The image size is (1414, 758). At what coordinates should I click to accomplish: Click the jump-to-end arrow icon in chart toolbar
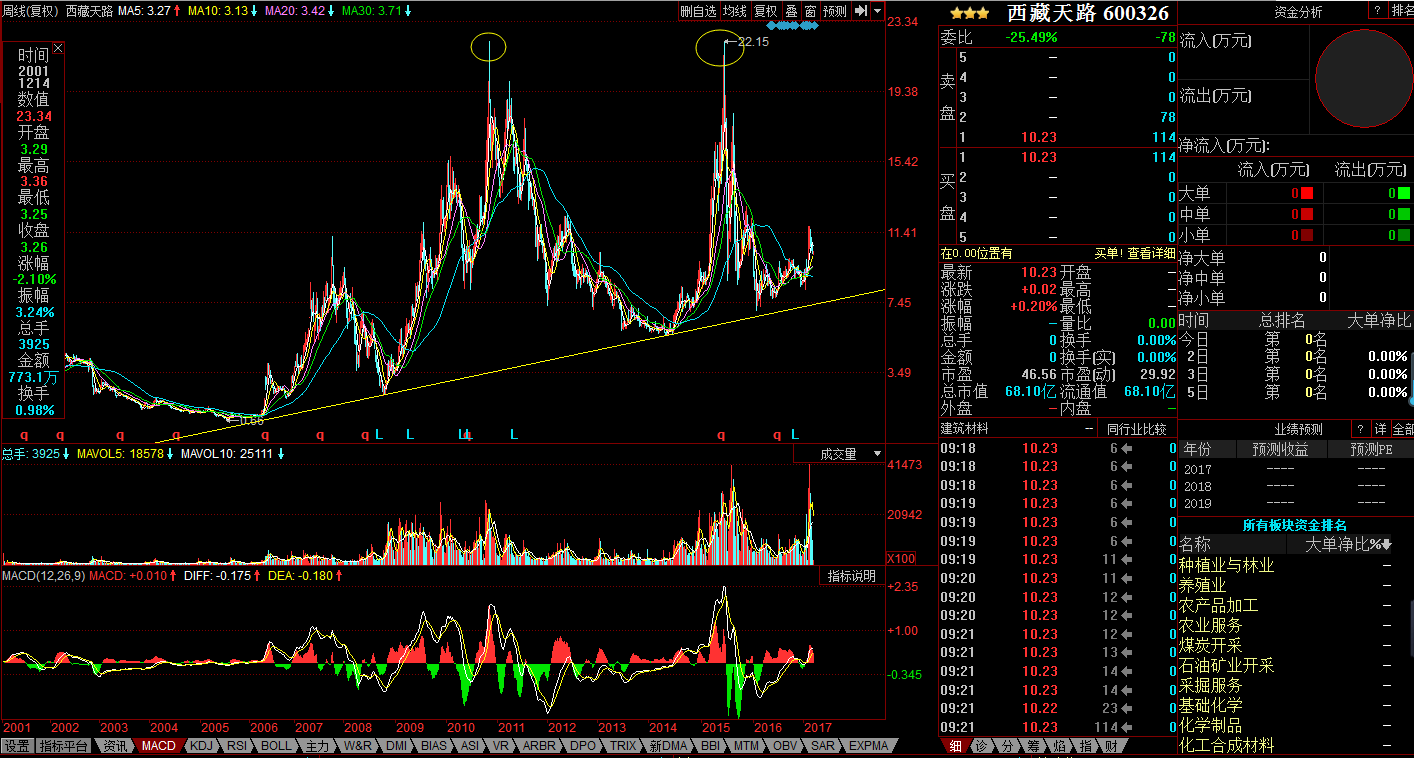click(860, 11)
